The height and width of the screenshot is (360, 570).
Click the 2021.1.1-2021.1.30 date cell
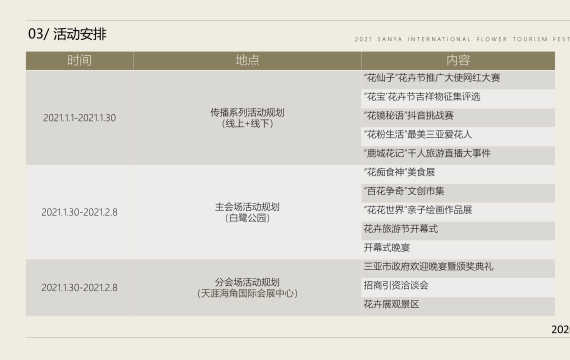(x=80, y=118)
